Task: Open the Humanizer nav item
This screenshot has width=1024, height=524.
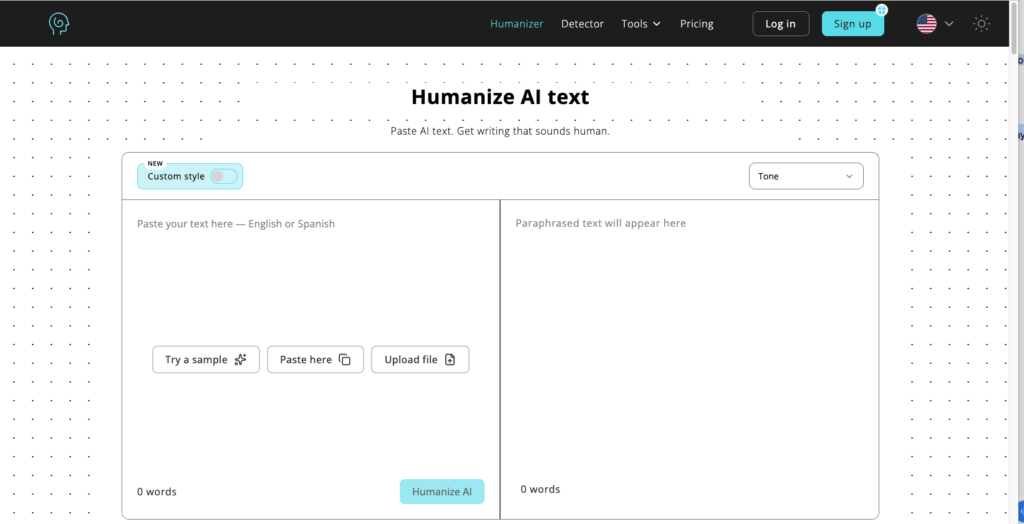Action: pyautogui.click(x=517, y=24)
